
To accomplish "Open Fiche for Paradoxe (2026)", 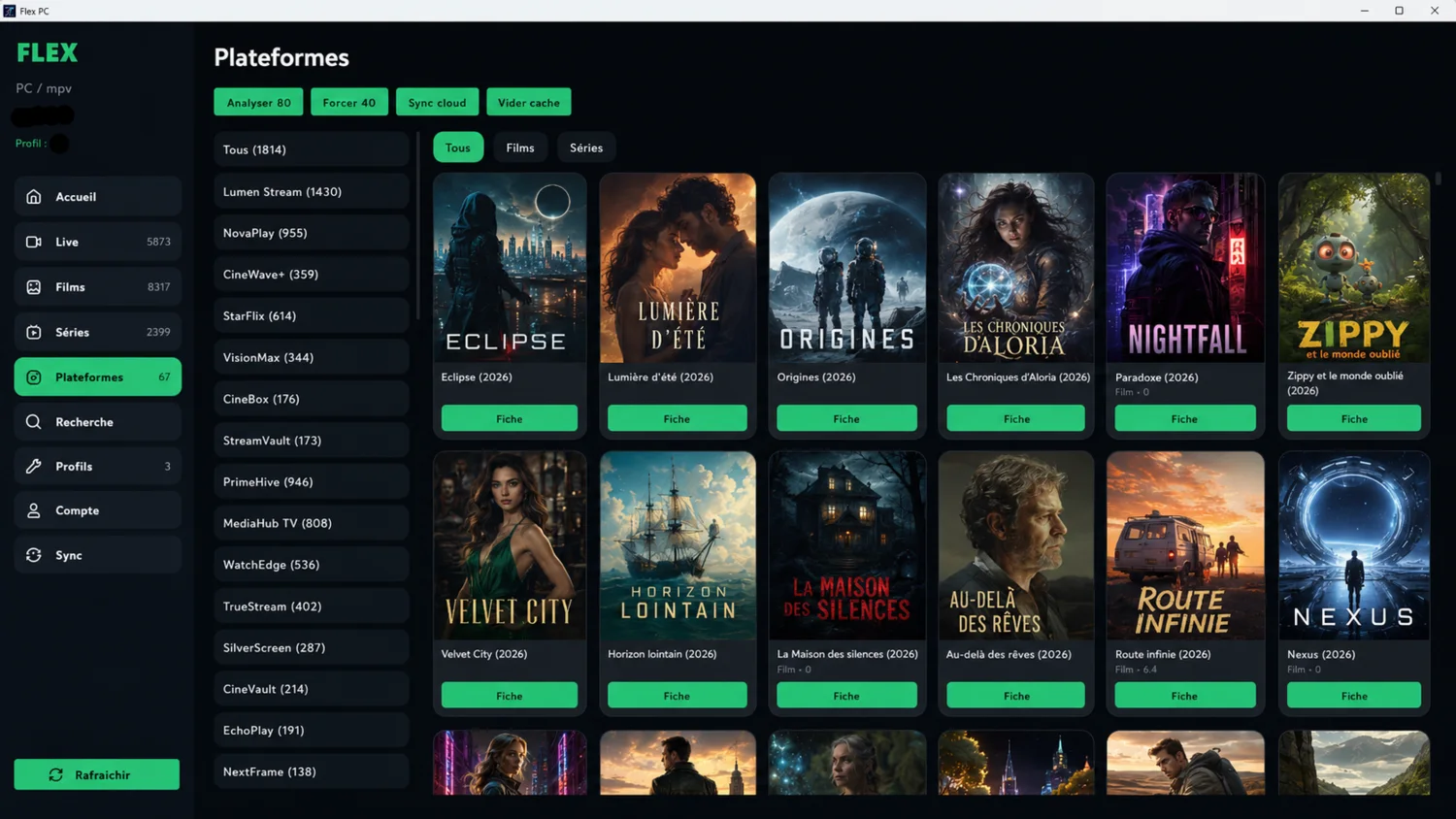I will click(1185, 418).
